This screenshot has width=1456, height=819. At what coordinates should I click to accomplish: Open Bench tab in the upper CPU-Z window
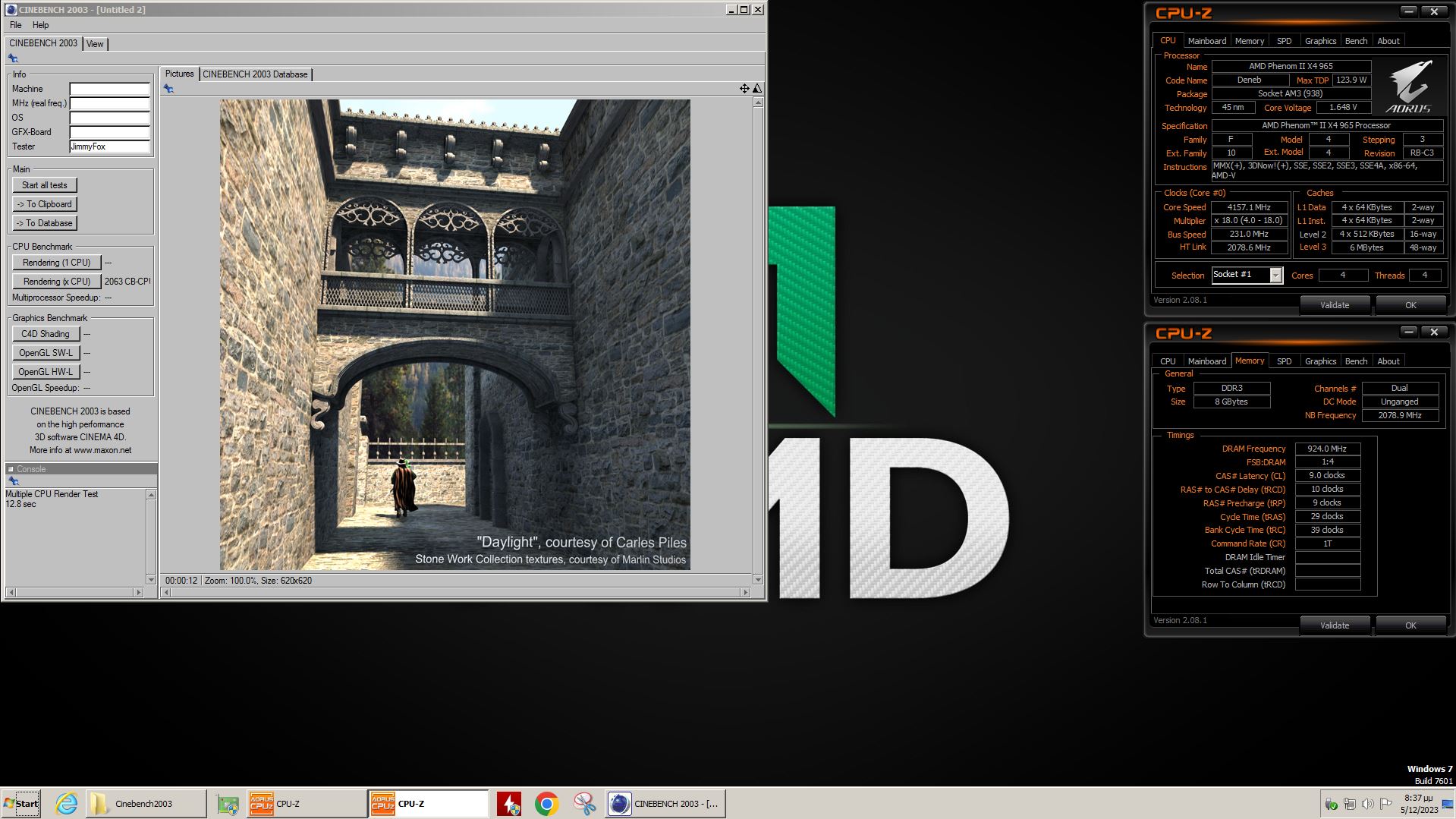(x=1356, y=41)
